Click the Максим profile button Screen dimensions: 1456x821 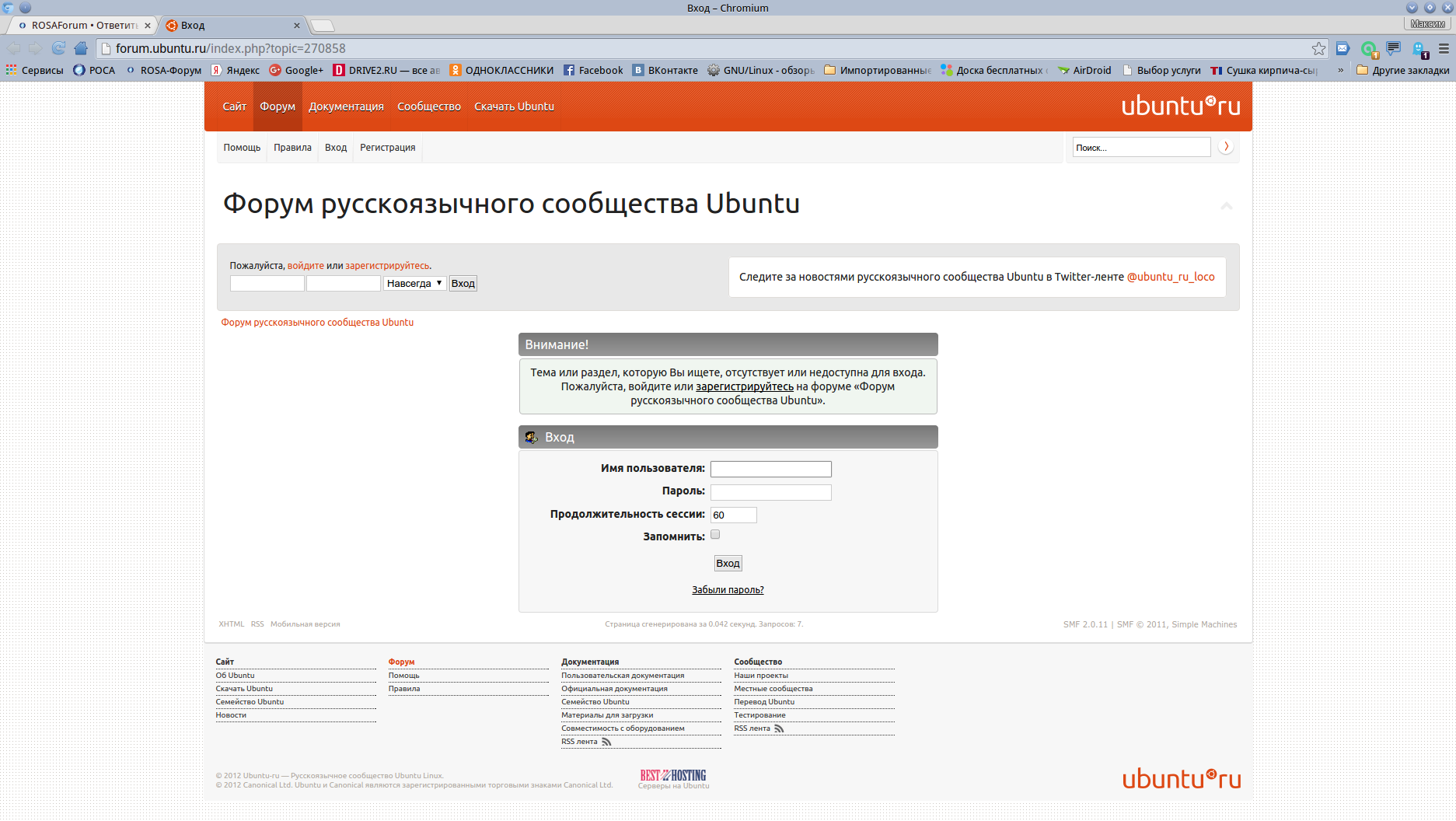1427,24
